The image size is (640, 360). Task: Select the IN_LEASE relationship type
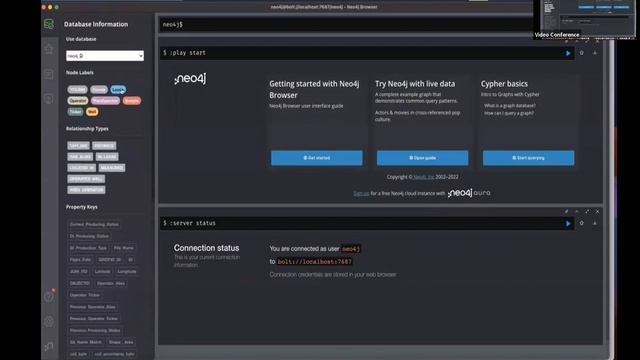coord(107,157)
